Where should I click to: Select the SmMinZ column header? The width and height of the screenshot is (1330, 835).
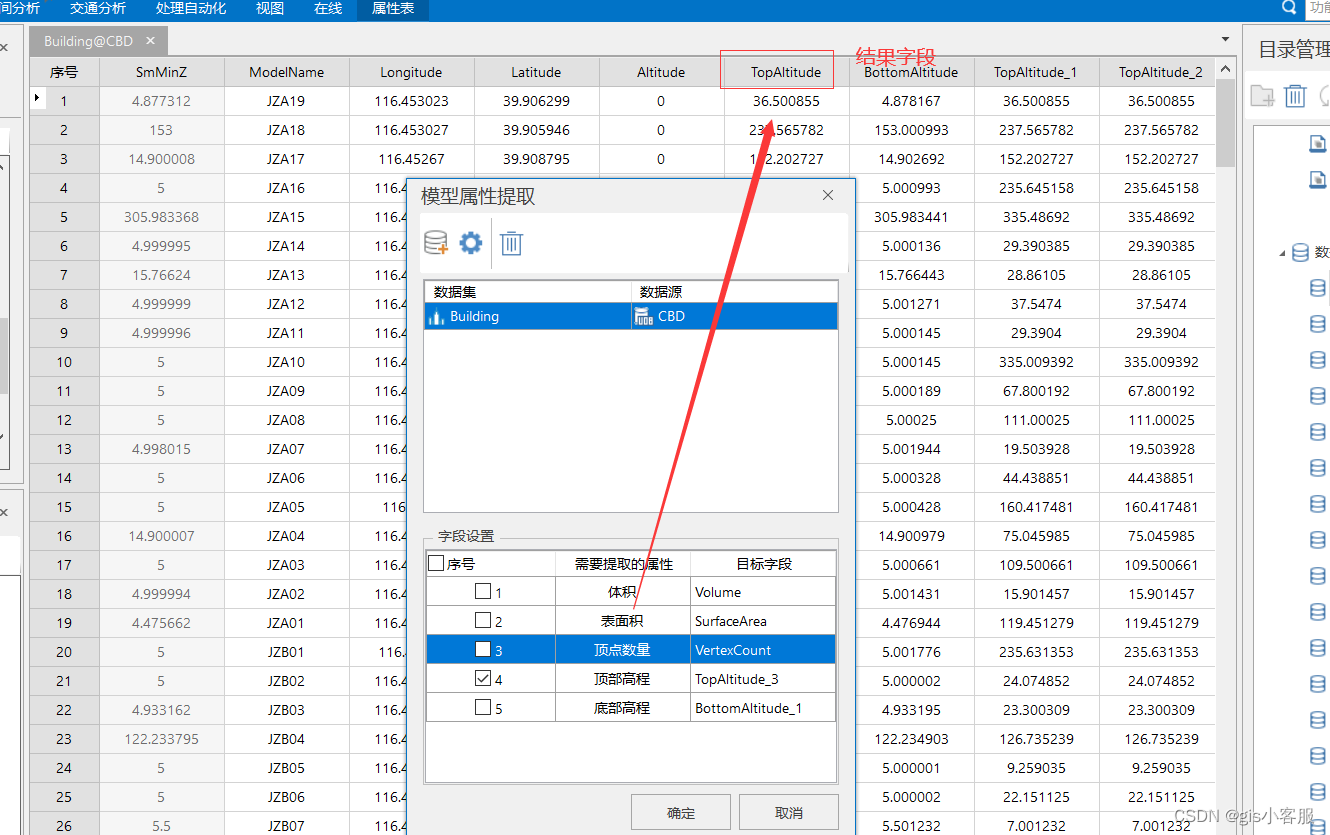[161, 72]
